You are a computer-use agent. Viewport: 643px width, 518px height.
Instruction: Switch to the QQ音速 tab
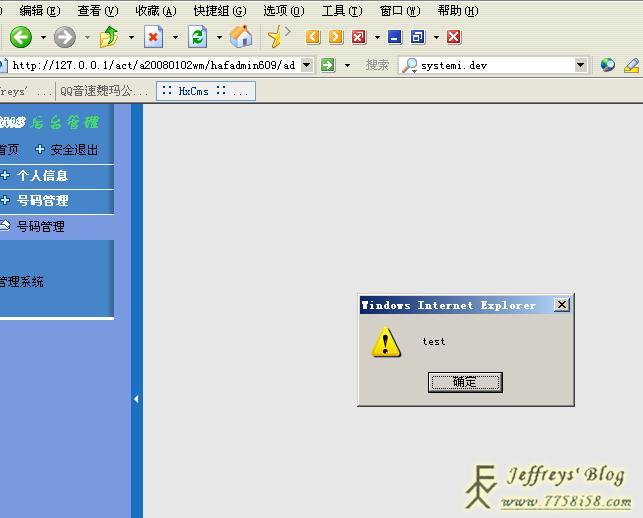(x=103, y=91)
